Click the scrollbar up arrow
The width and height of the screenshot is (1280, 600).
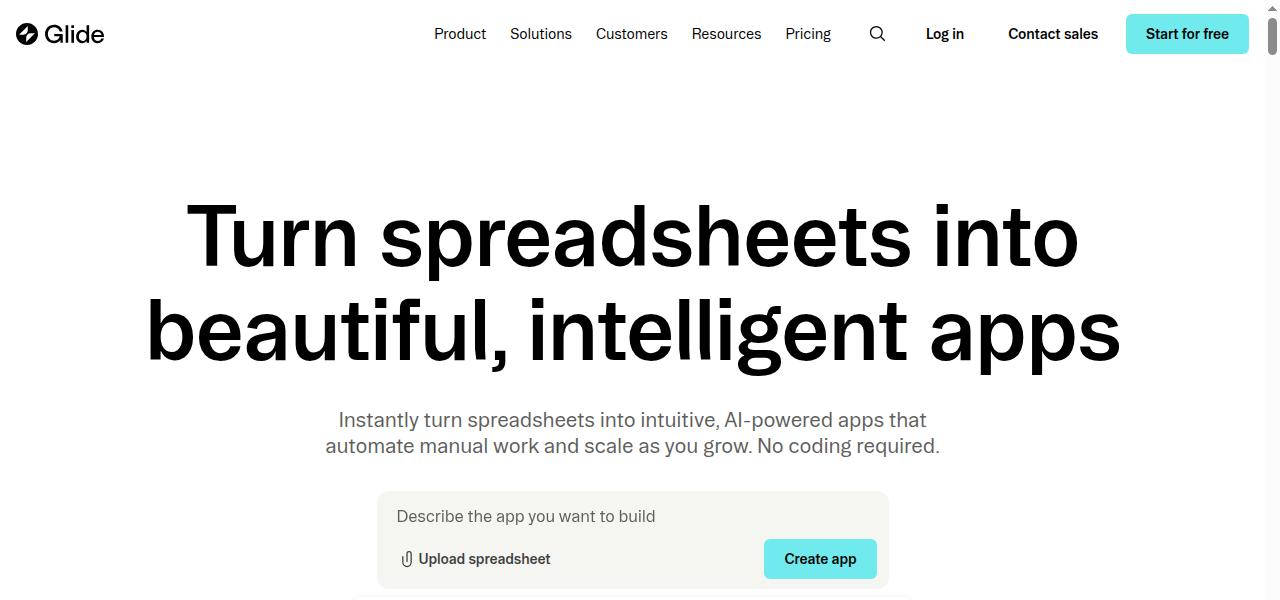pyautogui.click(x=1272, y=8)
